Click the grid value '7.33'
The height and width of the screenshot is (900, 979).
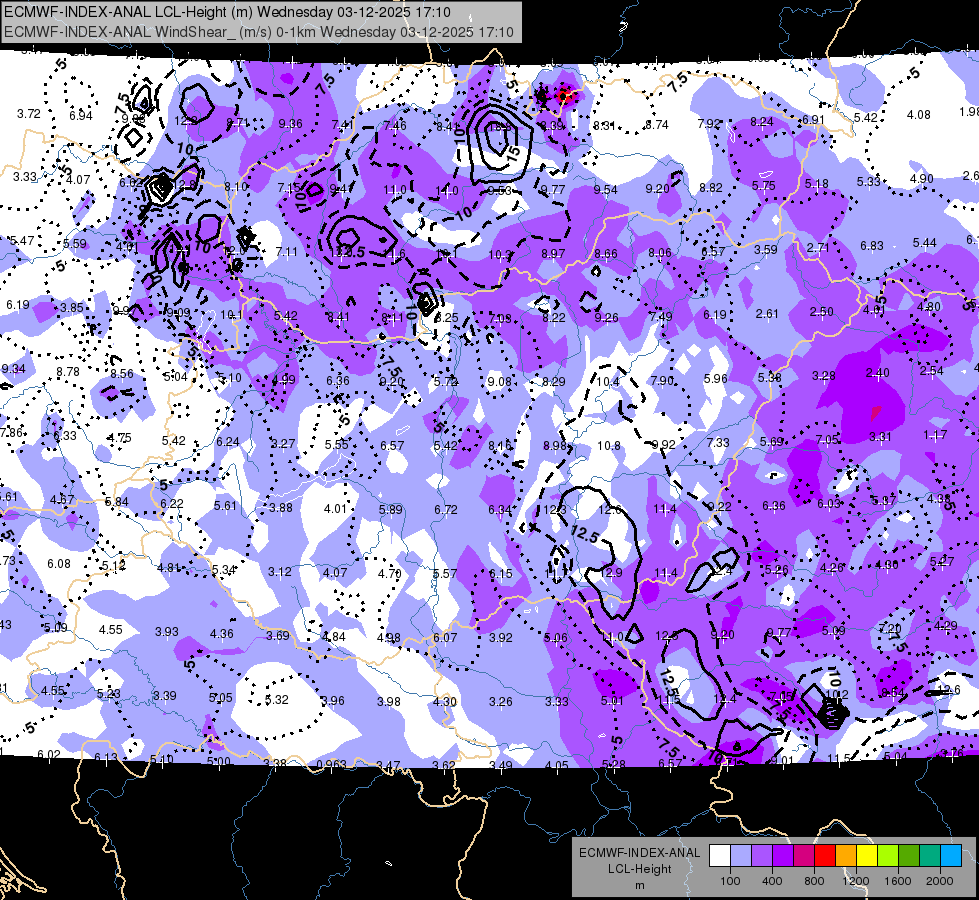click(x=718, y=442)
